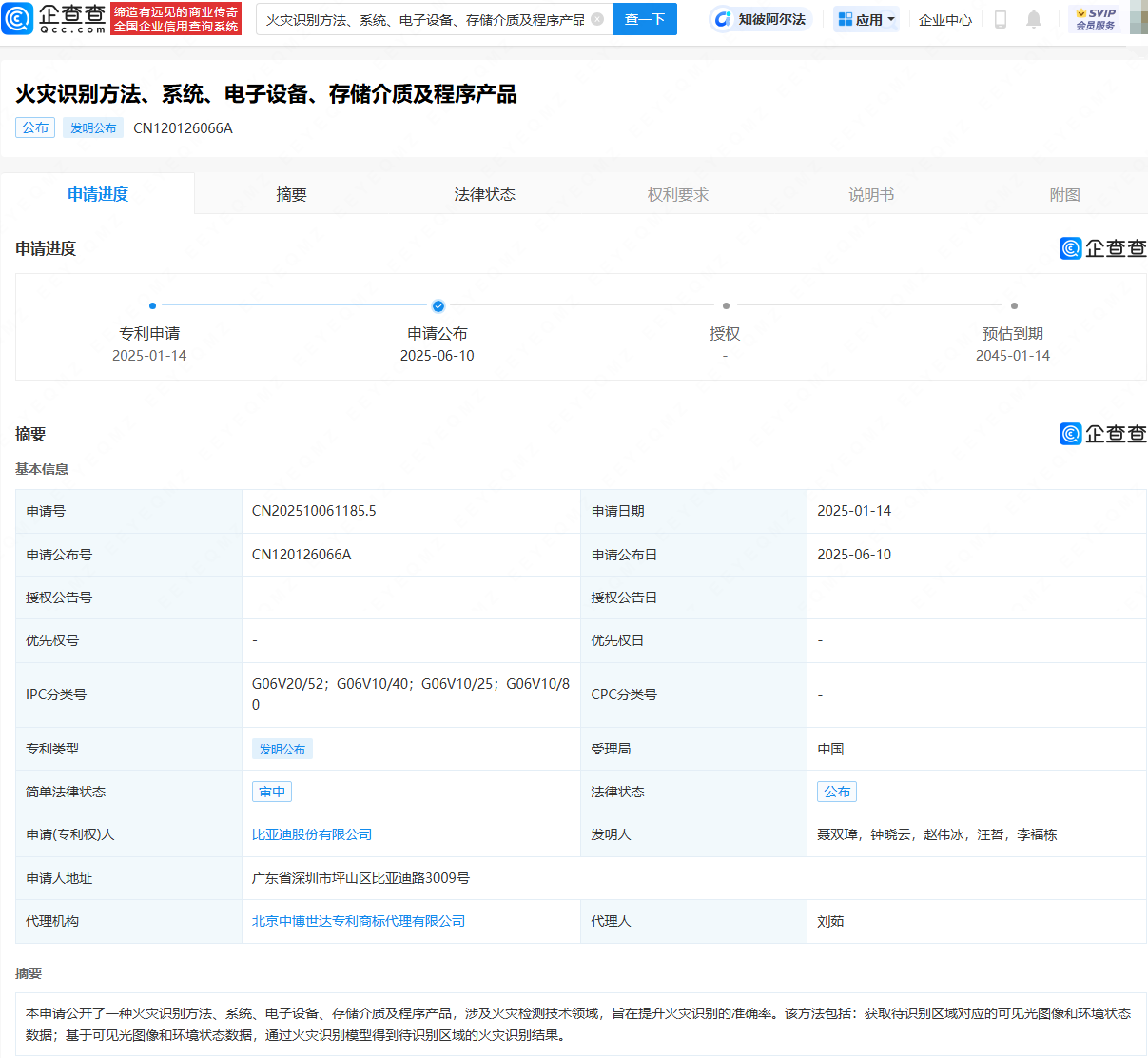
Task: Click the patent title heading
Action: [266, 94]
